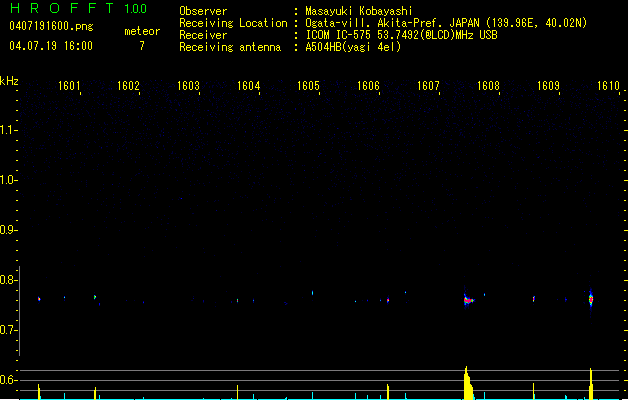This screenshot has width=629, height=400.
Task: Click the 'meteor' count label
Action: coord(142,31)
